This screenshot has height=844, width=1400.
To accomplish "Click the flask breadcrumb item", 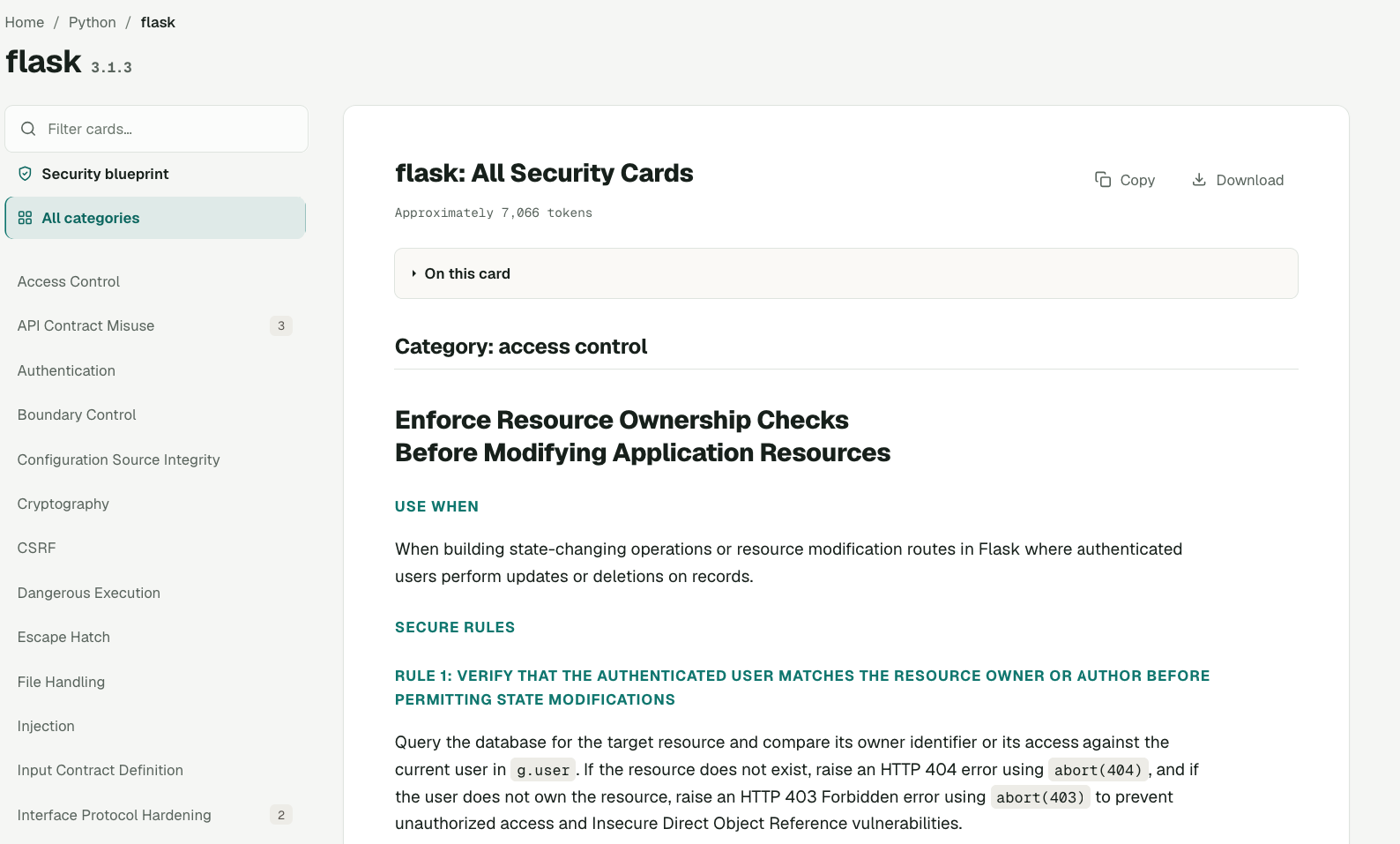I will point(158,22).
